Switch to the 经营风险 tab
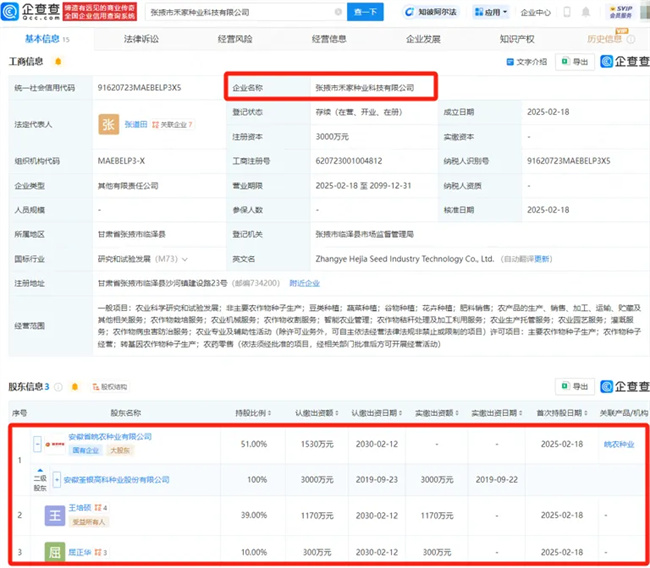This screenshot has height=568, width=650. click(232, 39)
